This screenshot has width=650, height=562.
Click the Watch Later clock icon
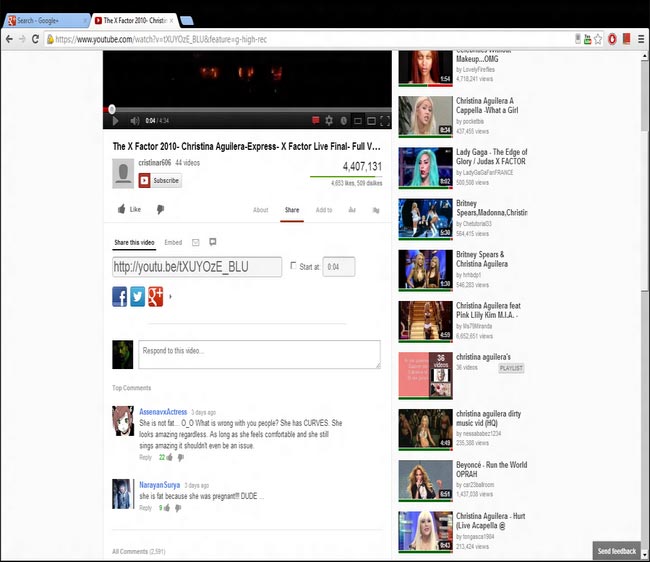coord(343,121)
